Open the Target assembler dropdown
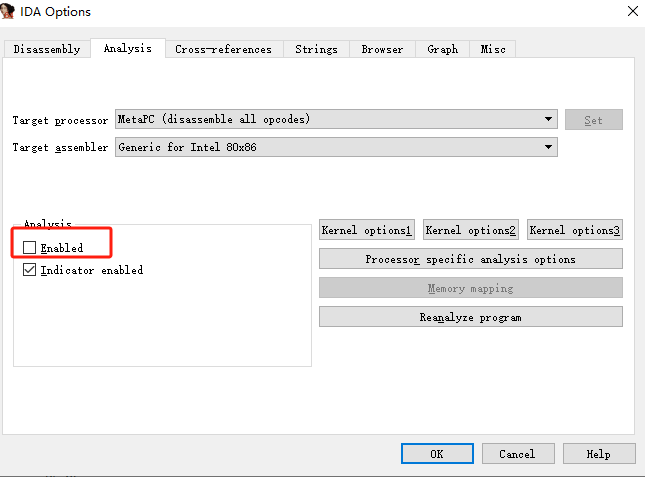The height and width of the screenshot is (477, 645). 549,147
